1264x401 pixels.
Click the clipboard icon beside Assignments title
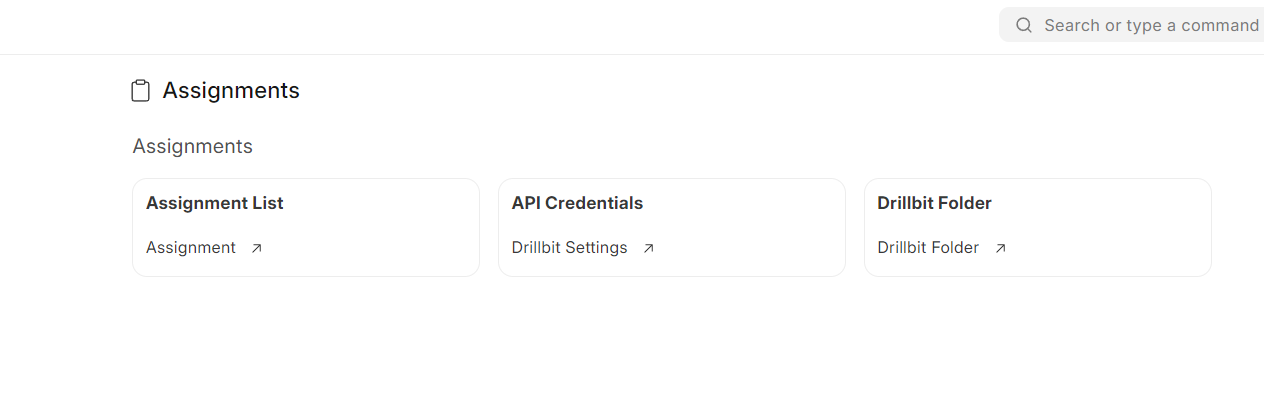pyautogui.click(x=141, y=91)
